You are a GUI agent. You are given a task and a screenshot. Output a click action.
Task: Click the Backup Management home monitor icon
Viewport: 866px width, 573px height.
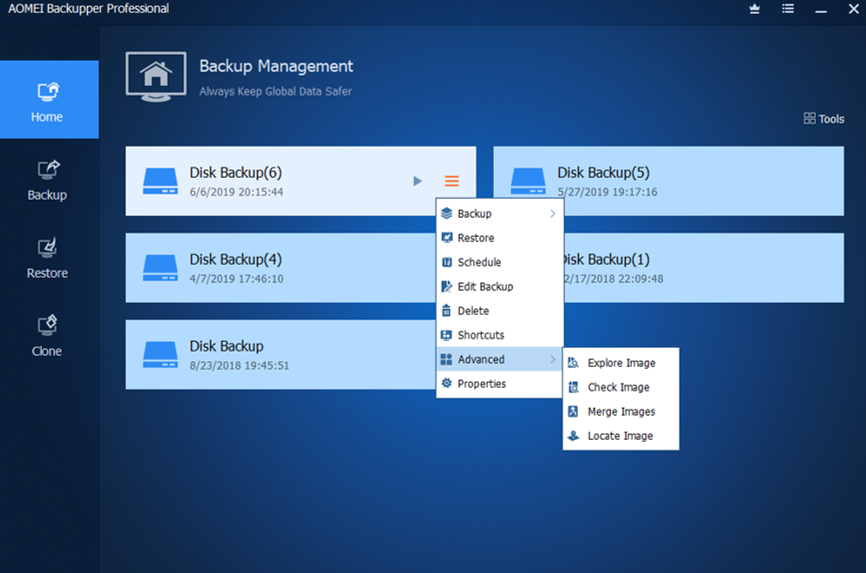click(x=156, y=77)
